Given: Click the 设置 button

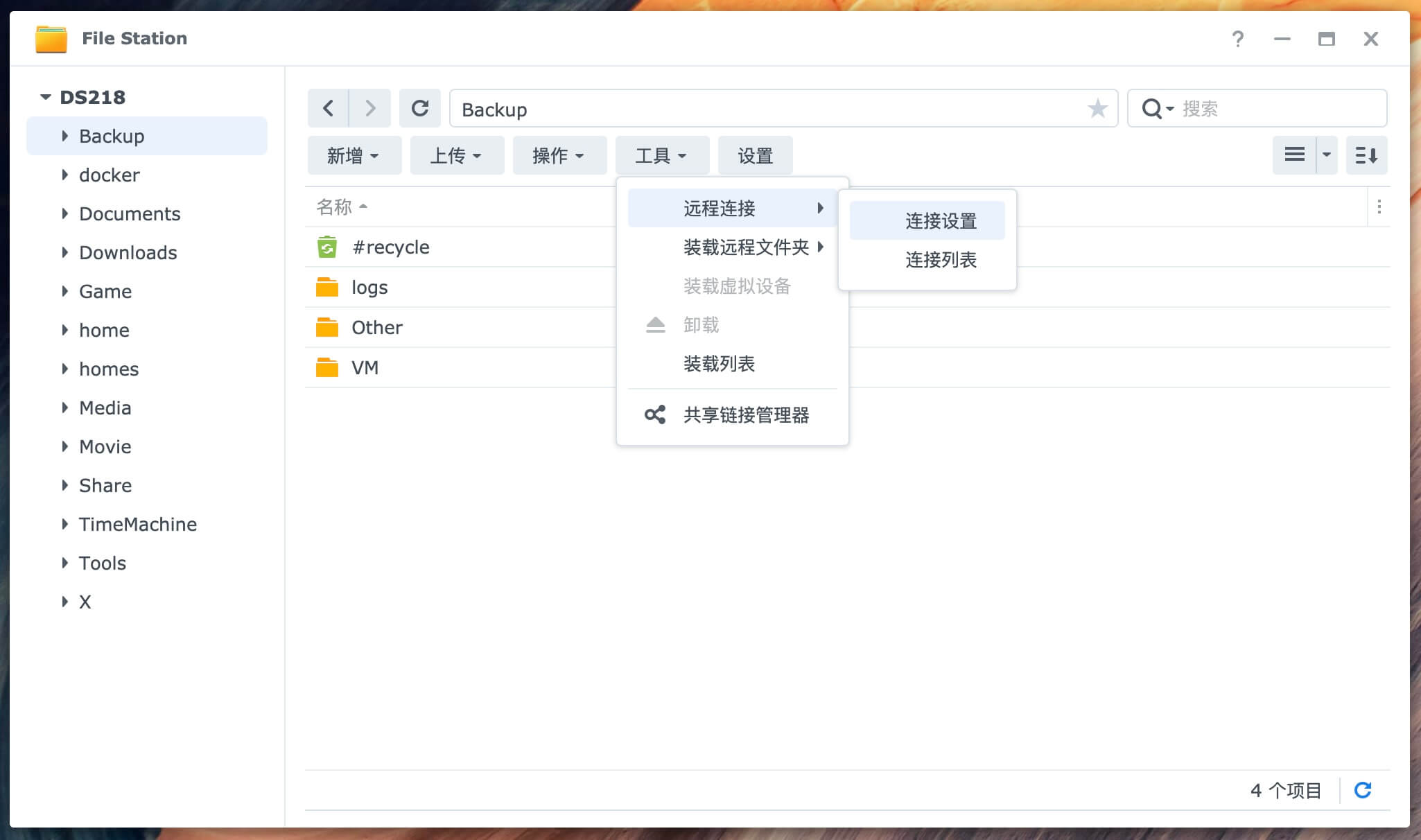Looking at the screenshot, I should [x=755, y=155].
